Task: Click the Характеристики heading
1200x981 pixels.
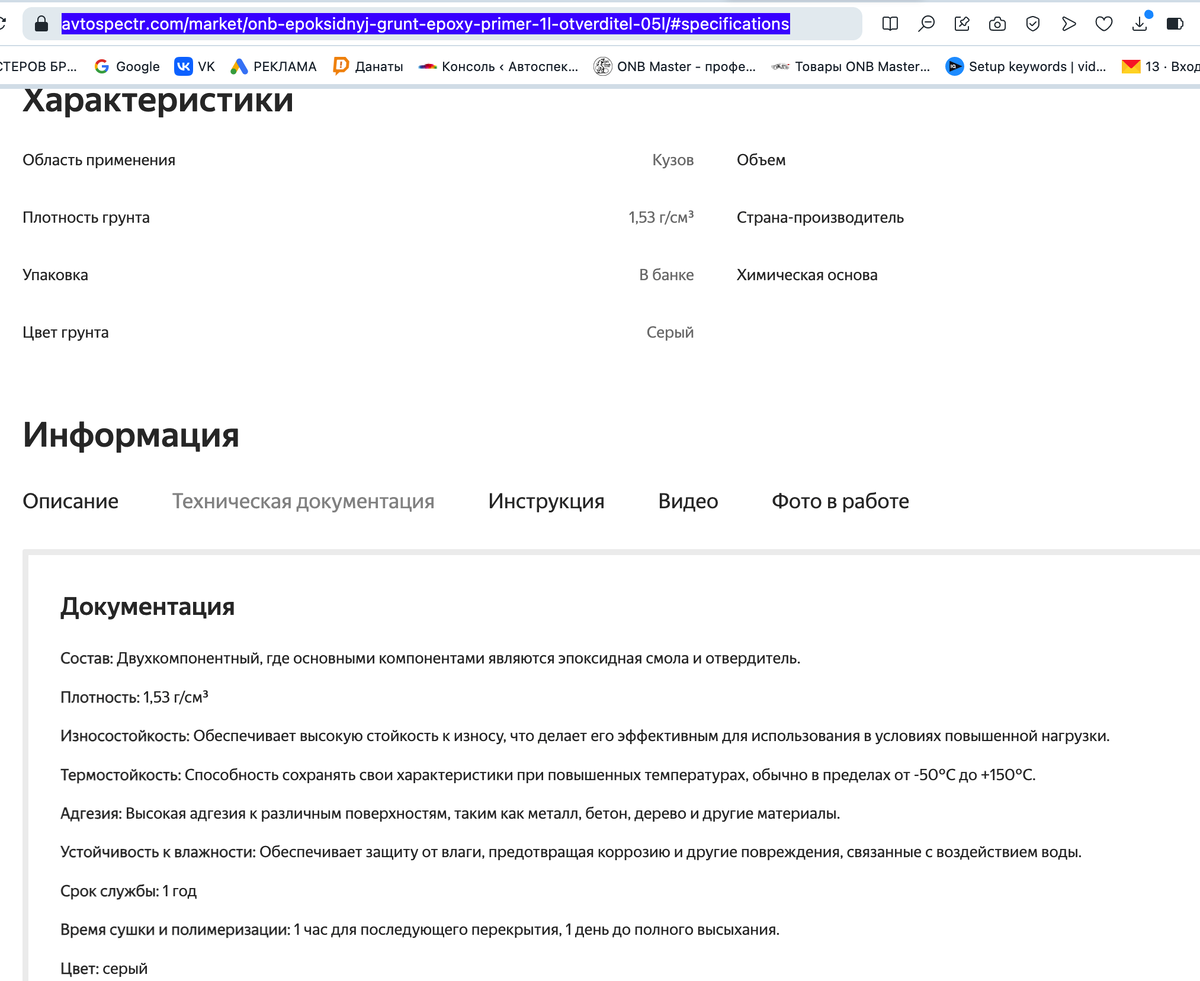Action: point(158,101)
